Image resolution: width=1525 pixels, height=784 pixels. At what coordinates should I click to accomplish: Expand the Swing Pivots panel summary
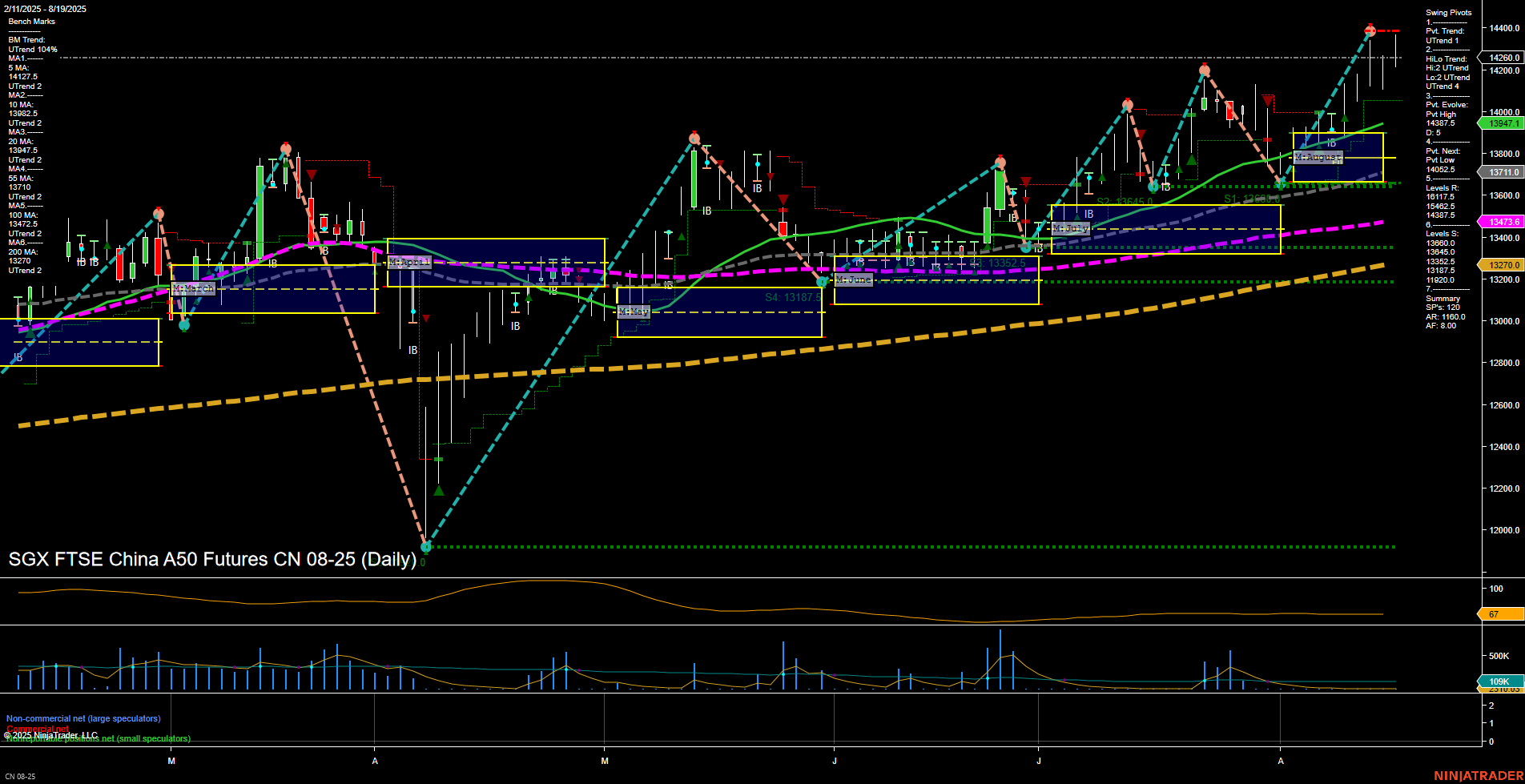[1447, 12]
